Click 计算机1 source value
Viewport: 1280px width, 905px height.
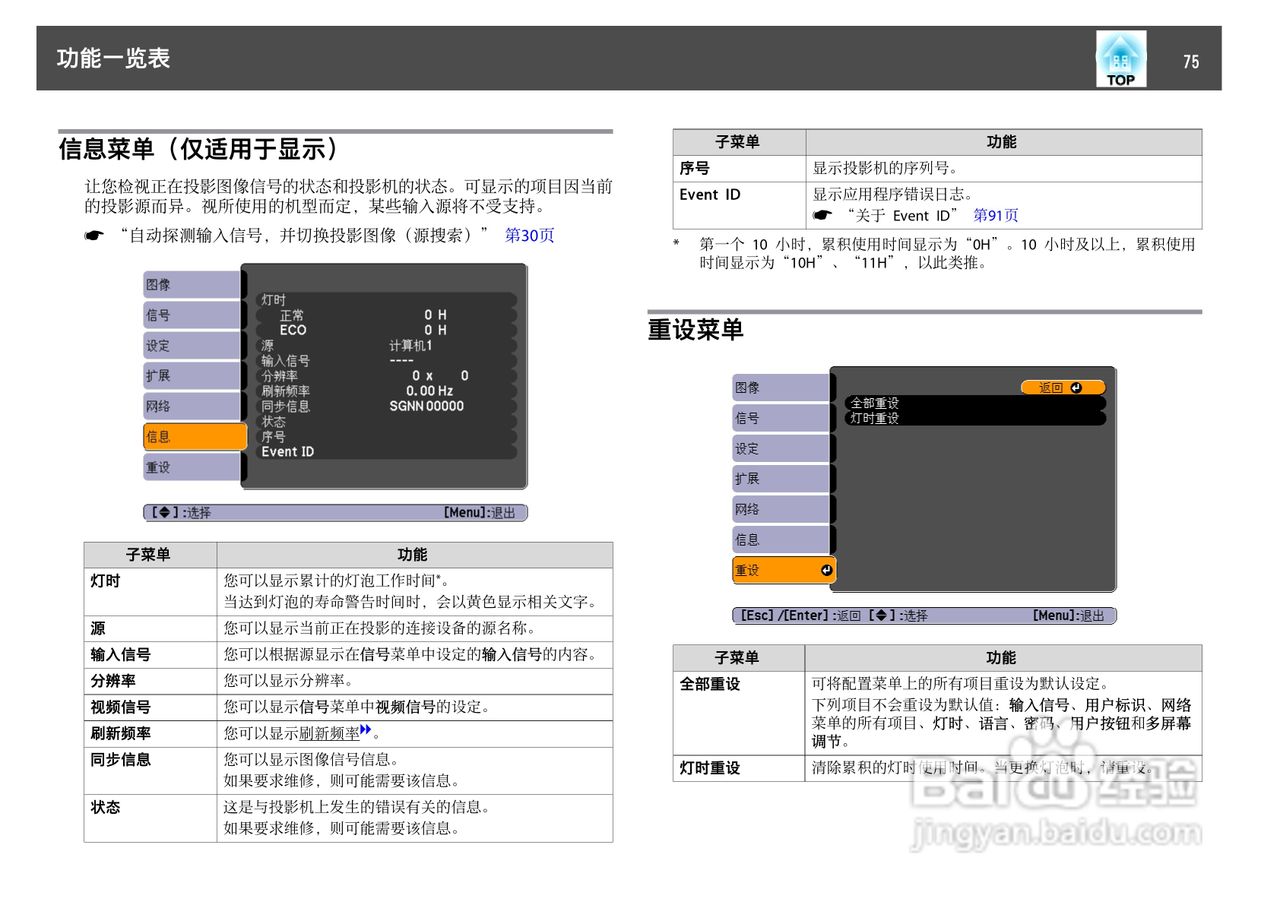(x=411, y=345)
